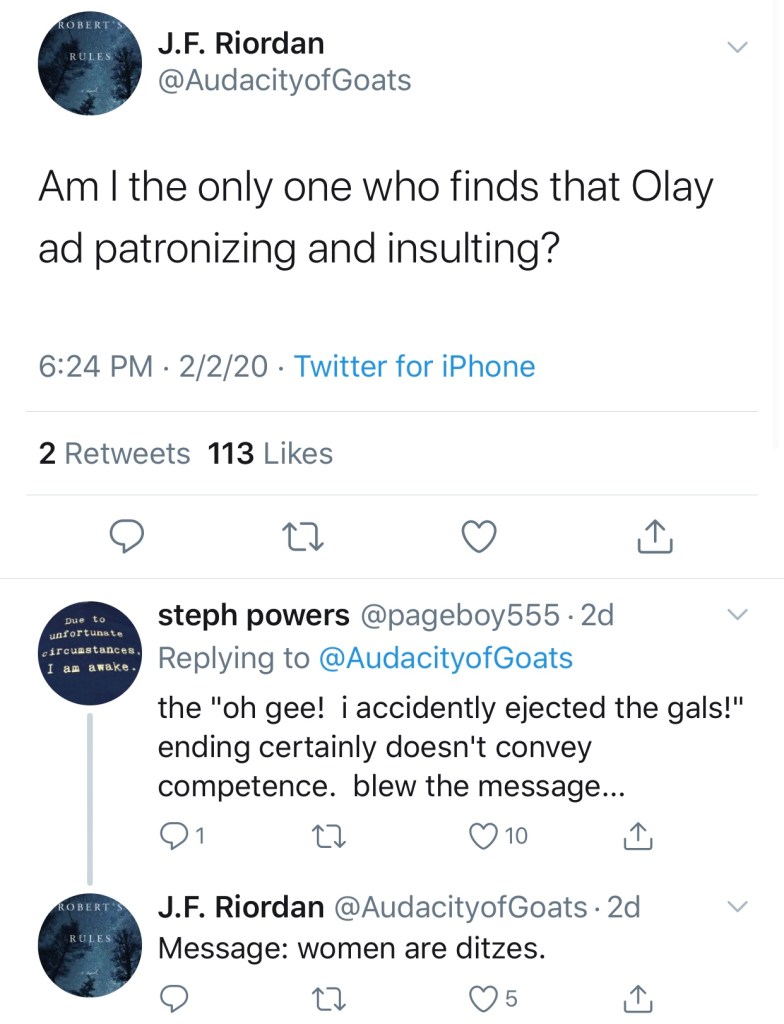View the 113 Likes list
The height and width of the screenshot is (1024, 784).
click(x=270, y=454)
